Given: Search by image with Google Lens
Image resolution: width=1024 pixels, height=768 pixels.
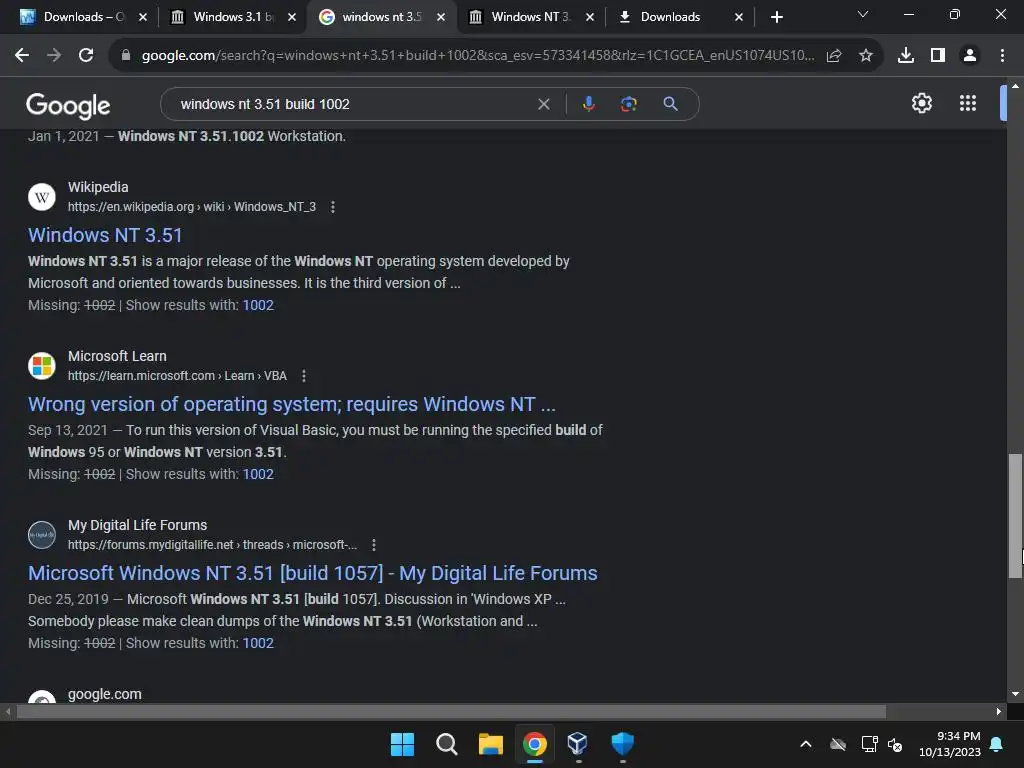Looking at the screenshot, I should [628, 104].
